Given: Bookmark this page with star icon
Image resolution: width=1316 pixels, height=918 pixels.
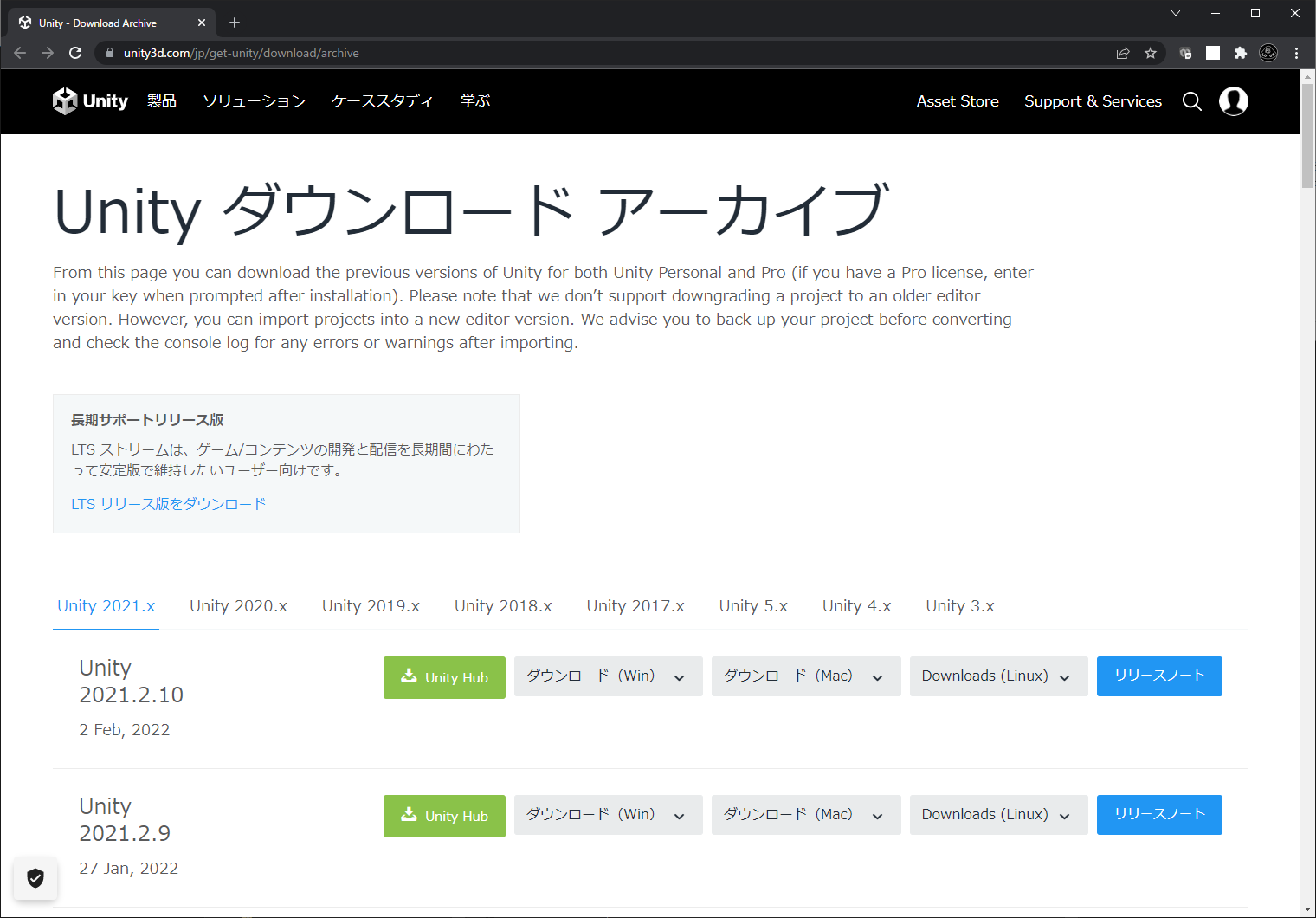Looking at the screenshot, I should click(1151, 53).
